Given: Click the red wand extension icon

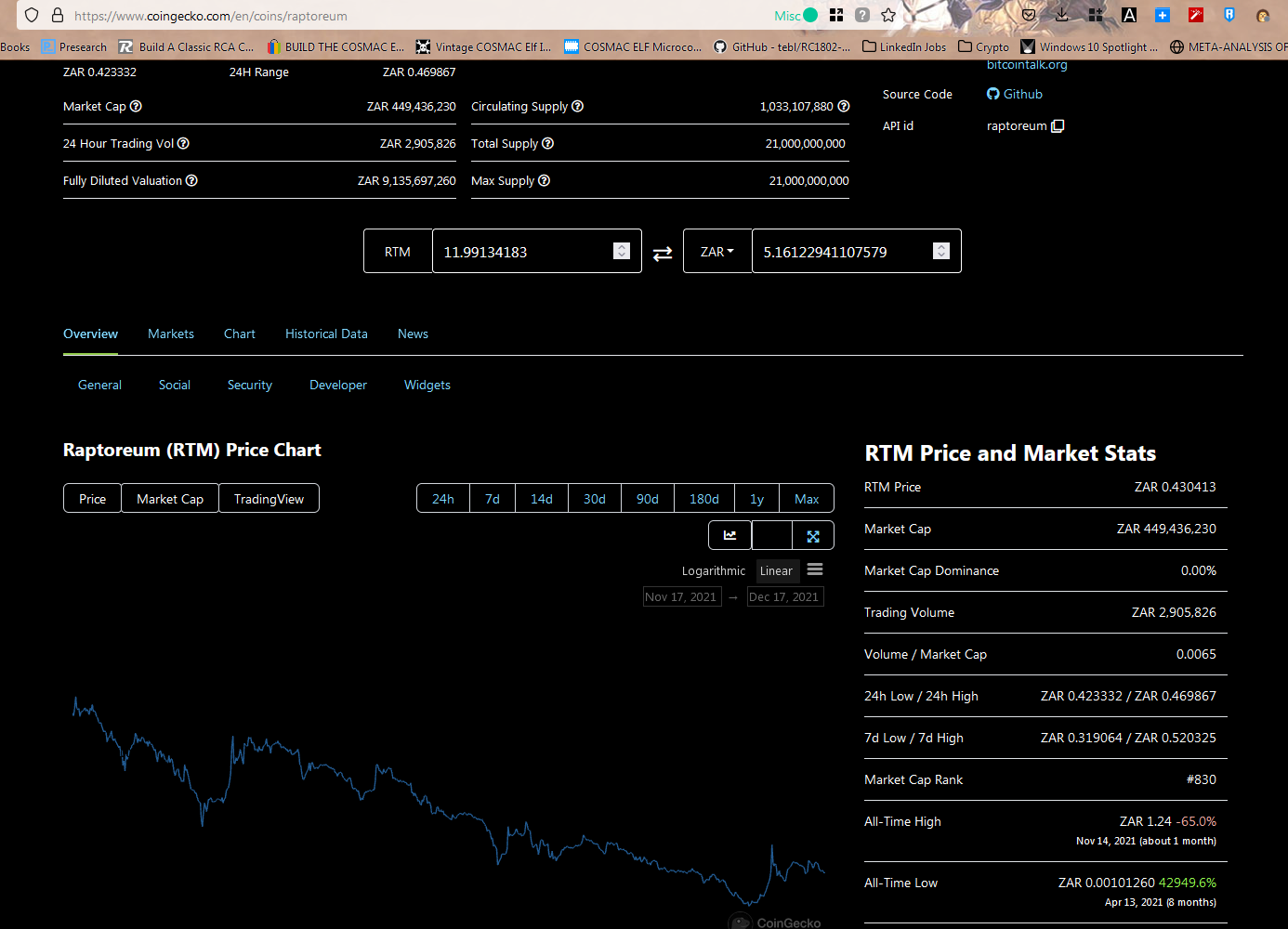Looking at the screenshot, I should tap(1196, 15).
